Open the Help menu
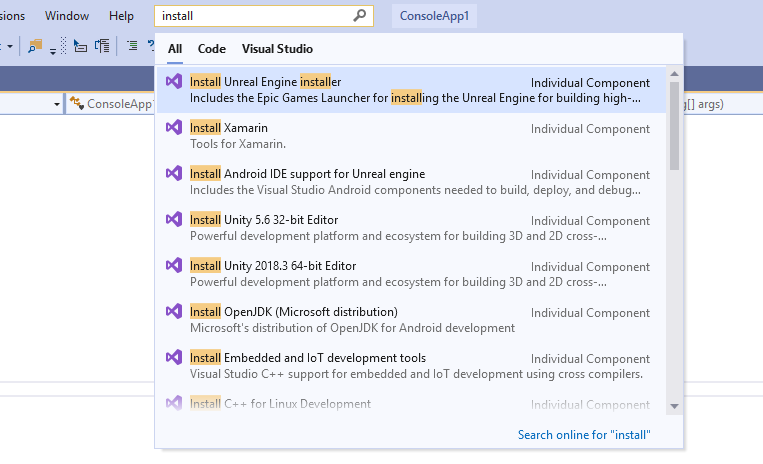763x464 pixels. (x=121, y=16)
